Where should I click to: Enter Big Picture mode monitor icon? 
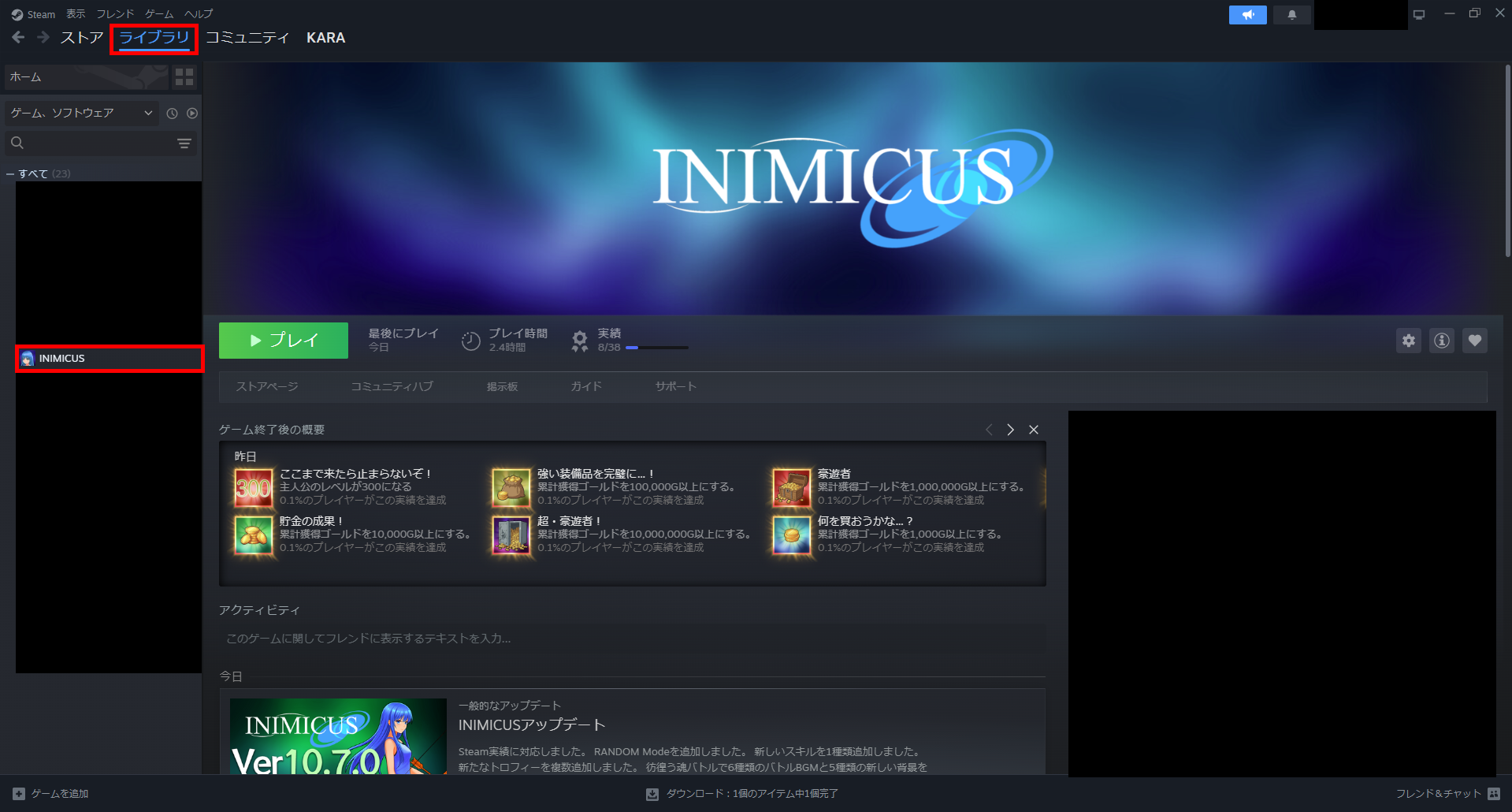(x=1419, y=14)
